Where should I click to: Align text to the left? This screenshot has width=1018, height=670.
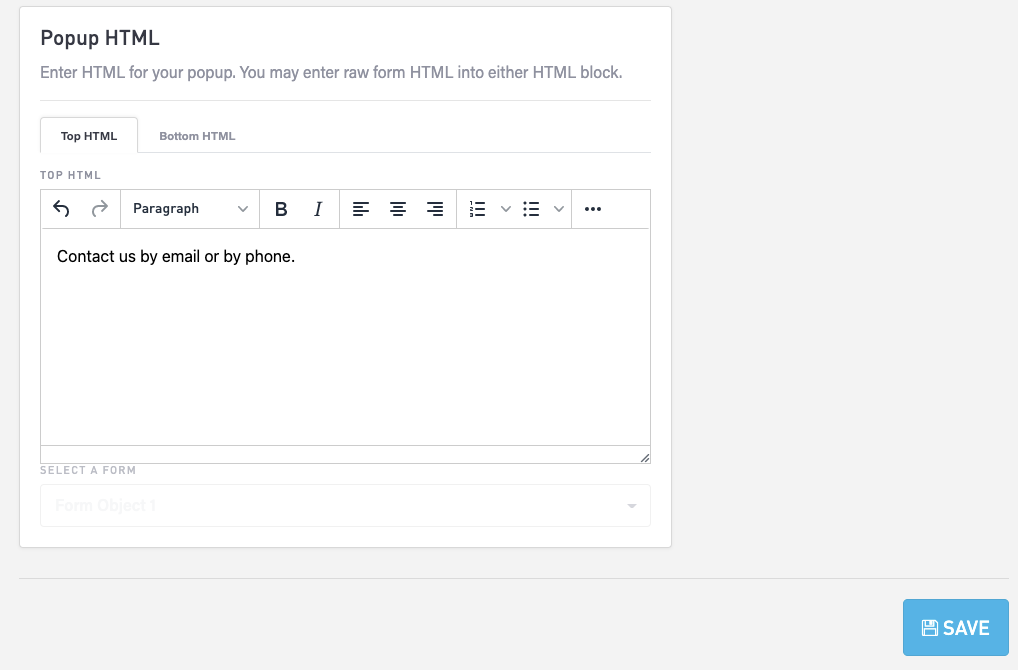pos(361,209)
